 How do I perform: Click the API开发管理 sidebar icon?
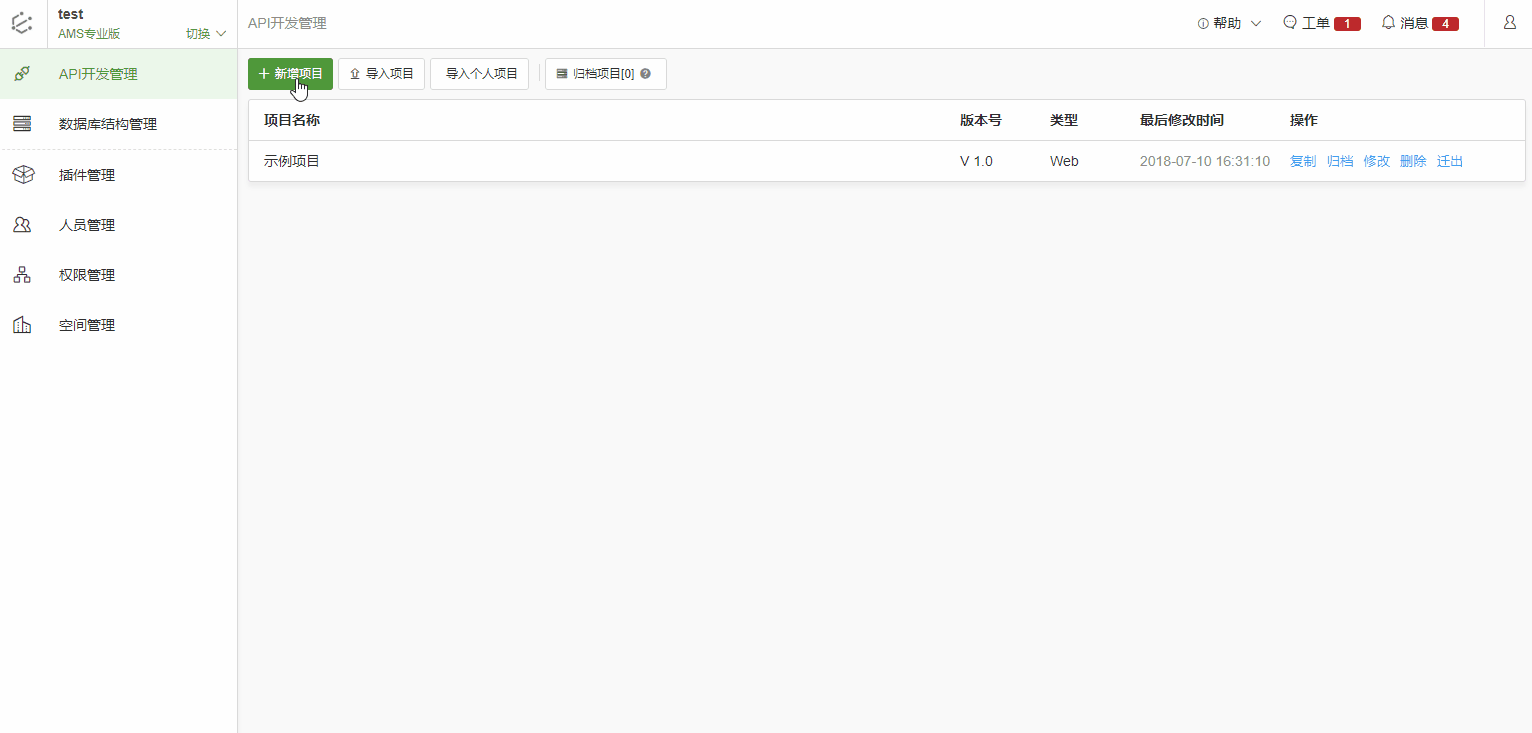[x=22, y=74]
